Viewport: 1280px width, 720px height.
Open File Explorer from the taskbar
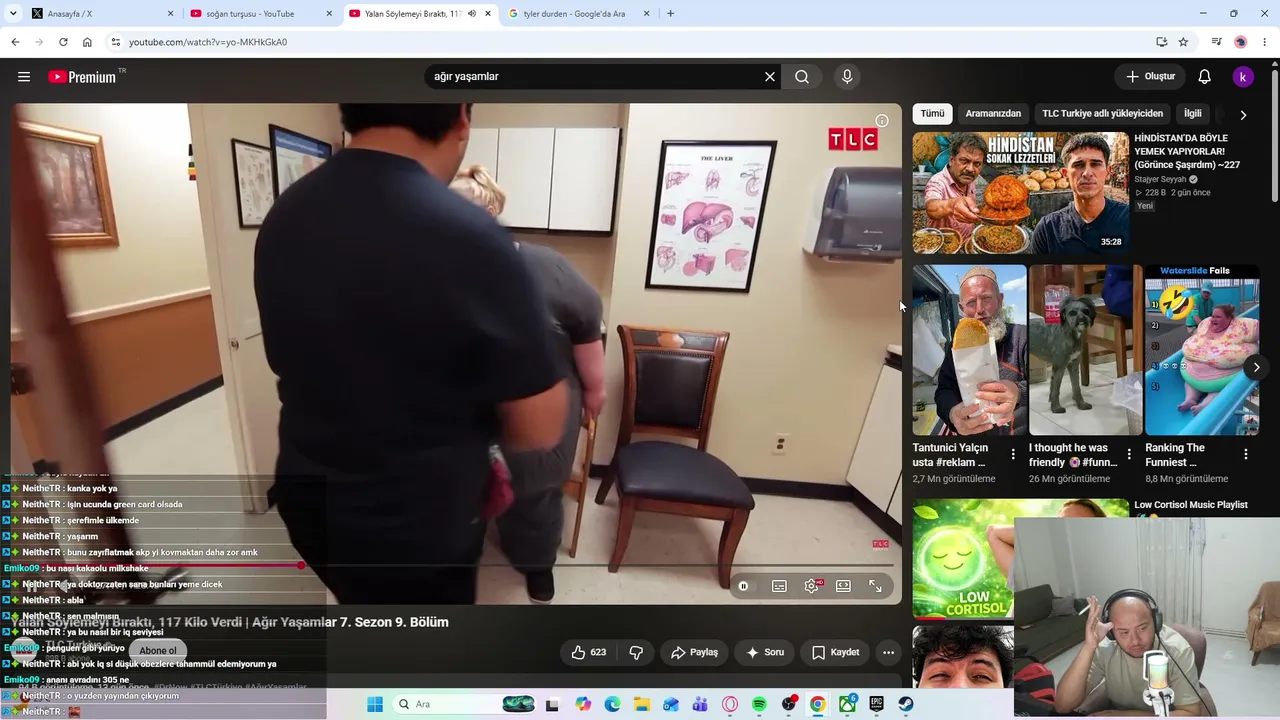(643, 705)
